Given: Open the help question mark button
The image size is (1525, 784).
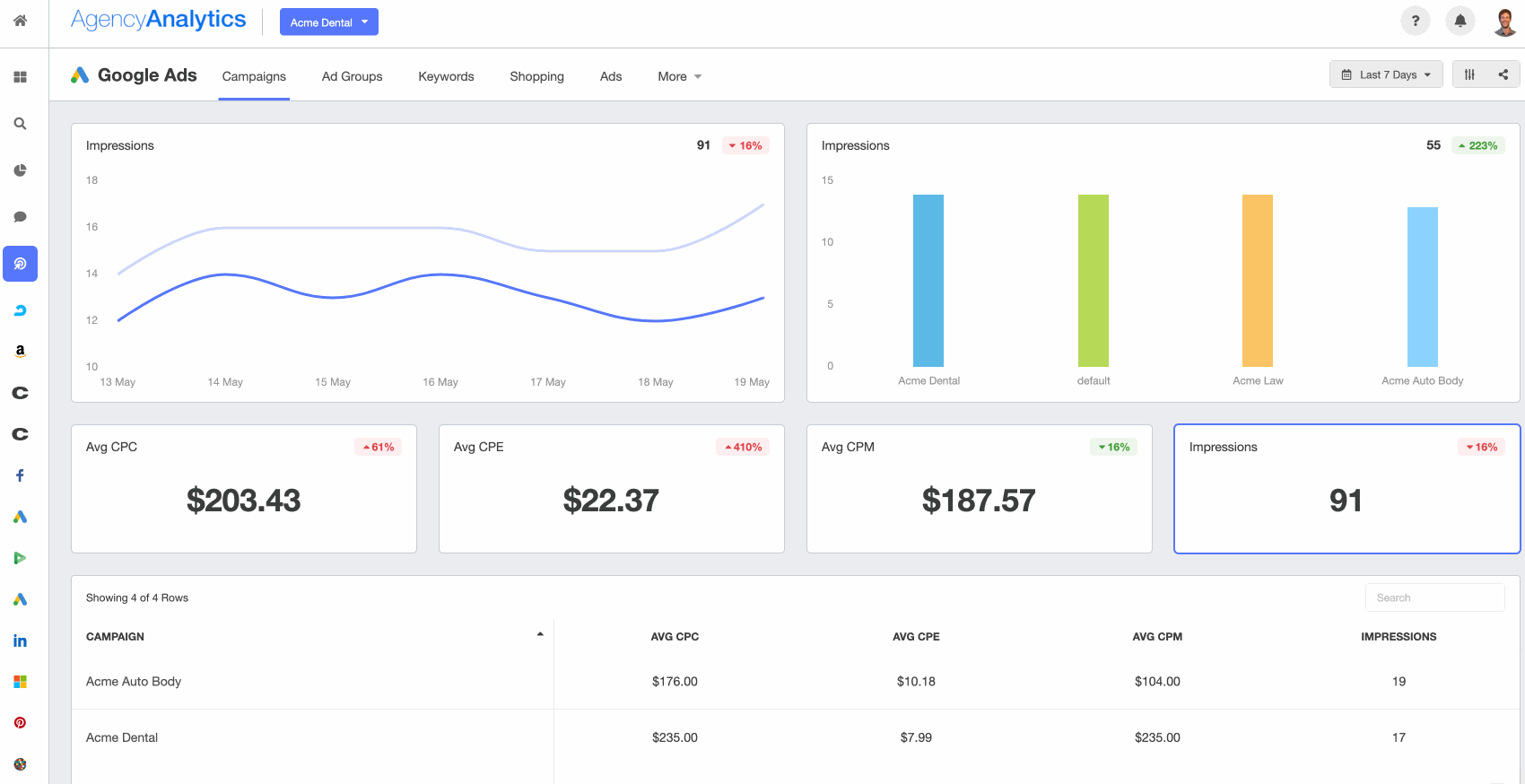Looking at the screenshot, I should (1416, 21).
